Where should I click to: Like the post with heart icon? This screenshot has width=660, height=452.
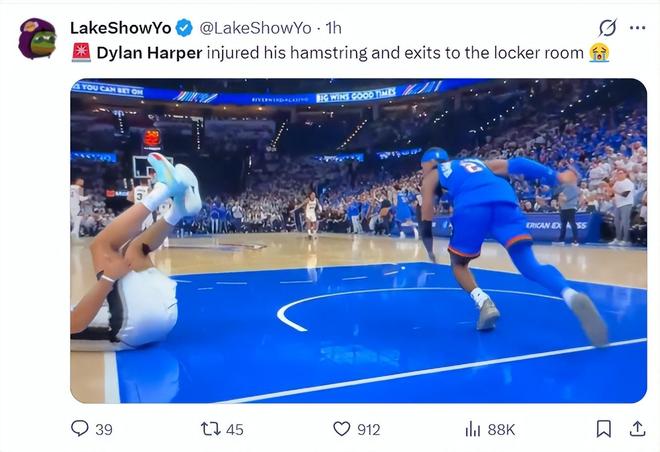pyautogui.click(x=341, y=429)
